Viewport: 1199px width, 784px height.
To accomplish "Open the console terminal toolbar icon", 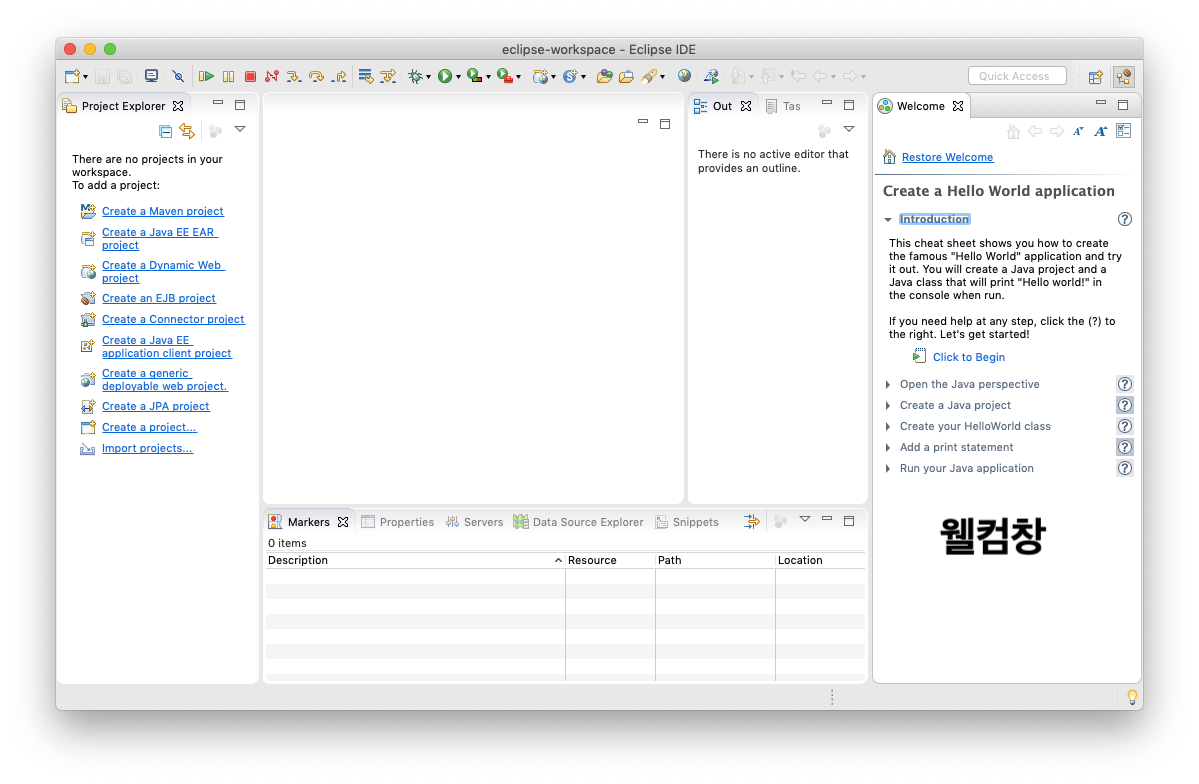I will tap(151, 76).
